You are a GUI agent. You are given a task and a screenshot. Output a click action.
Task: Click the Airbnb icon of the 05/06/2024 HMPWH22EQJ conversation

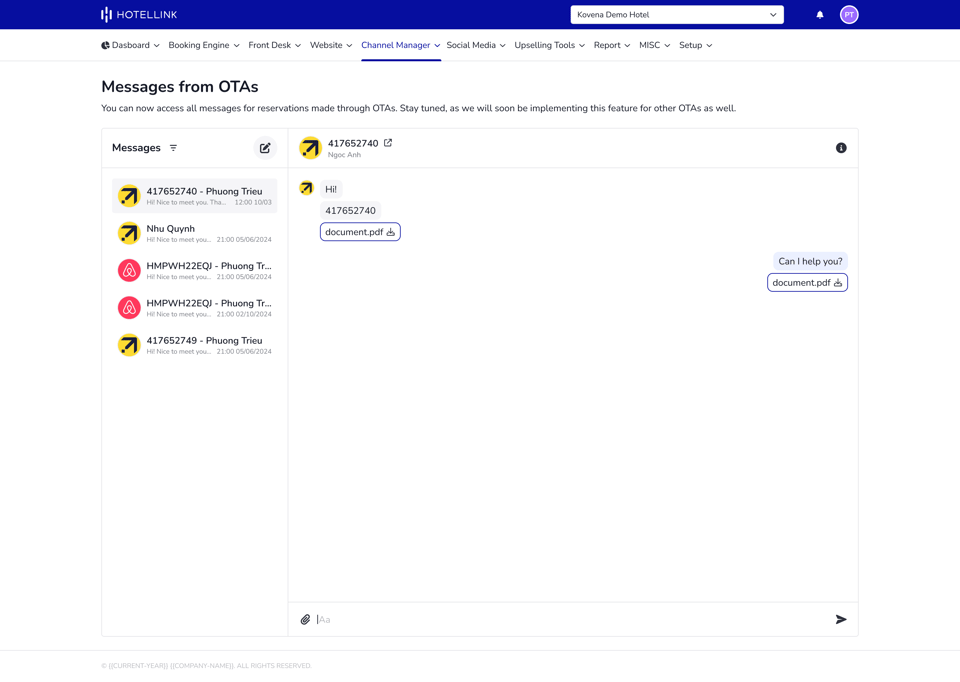pos(129,271)
